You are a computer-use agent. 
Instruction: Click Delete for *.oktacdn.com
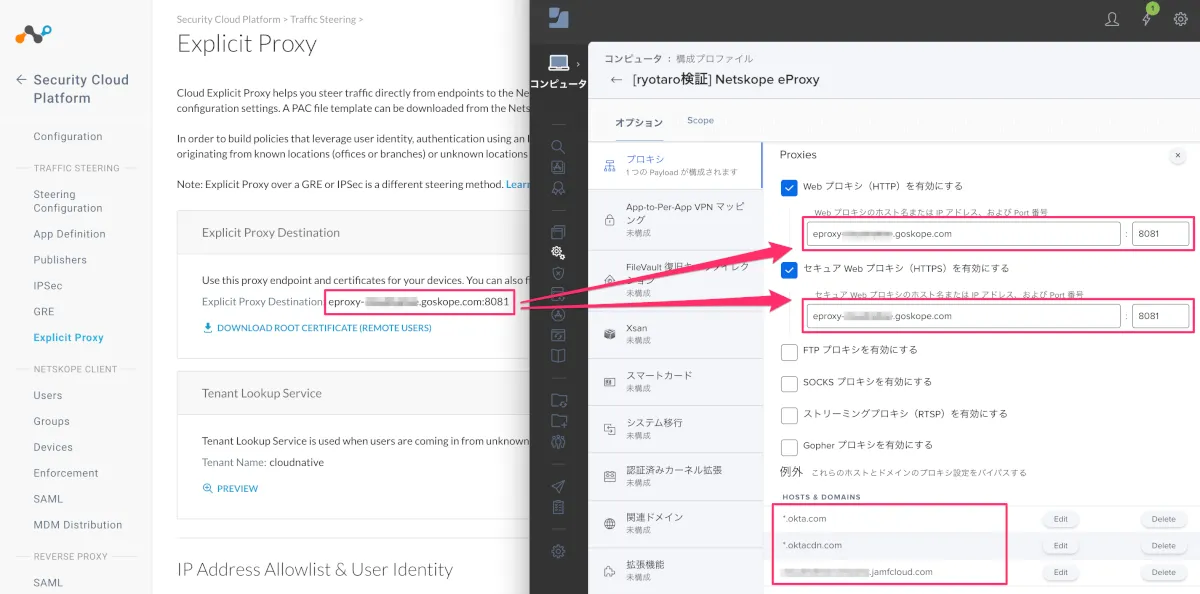pyautogui.click(x=1163, y=546)
